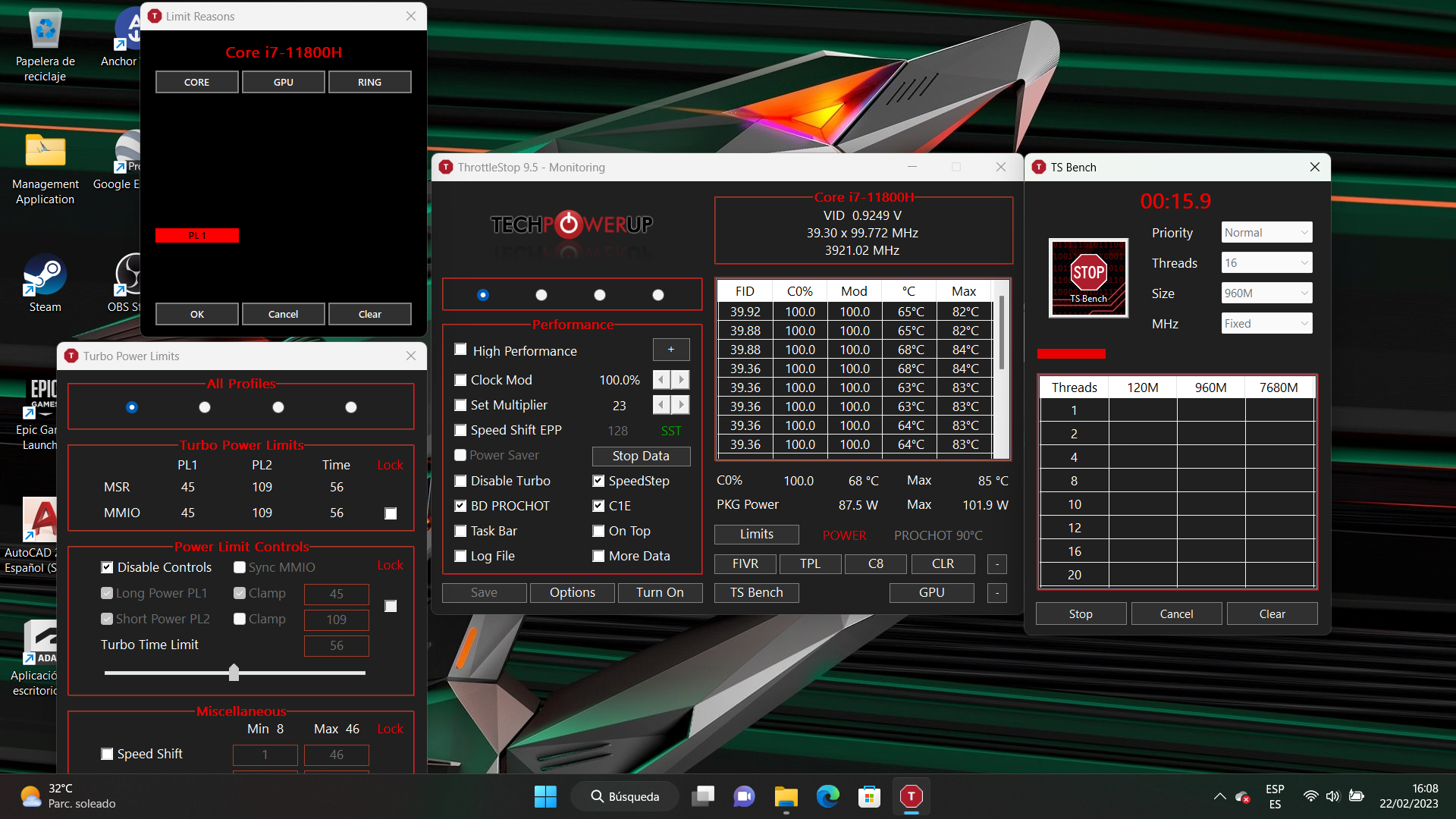1456x819 pixels.
Task: Select the RING tab in Limit Reasons
Action: click(x=369, y=82)
